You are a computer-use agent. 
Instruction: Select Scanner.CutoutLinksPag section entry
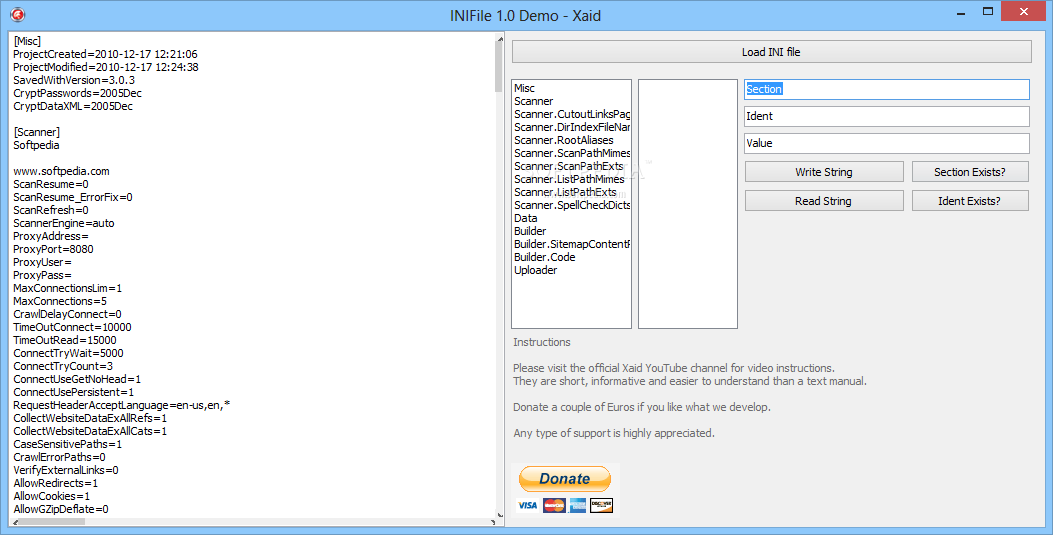coord(572,114)
